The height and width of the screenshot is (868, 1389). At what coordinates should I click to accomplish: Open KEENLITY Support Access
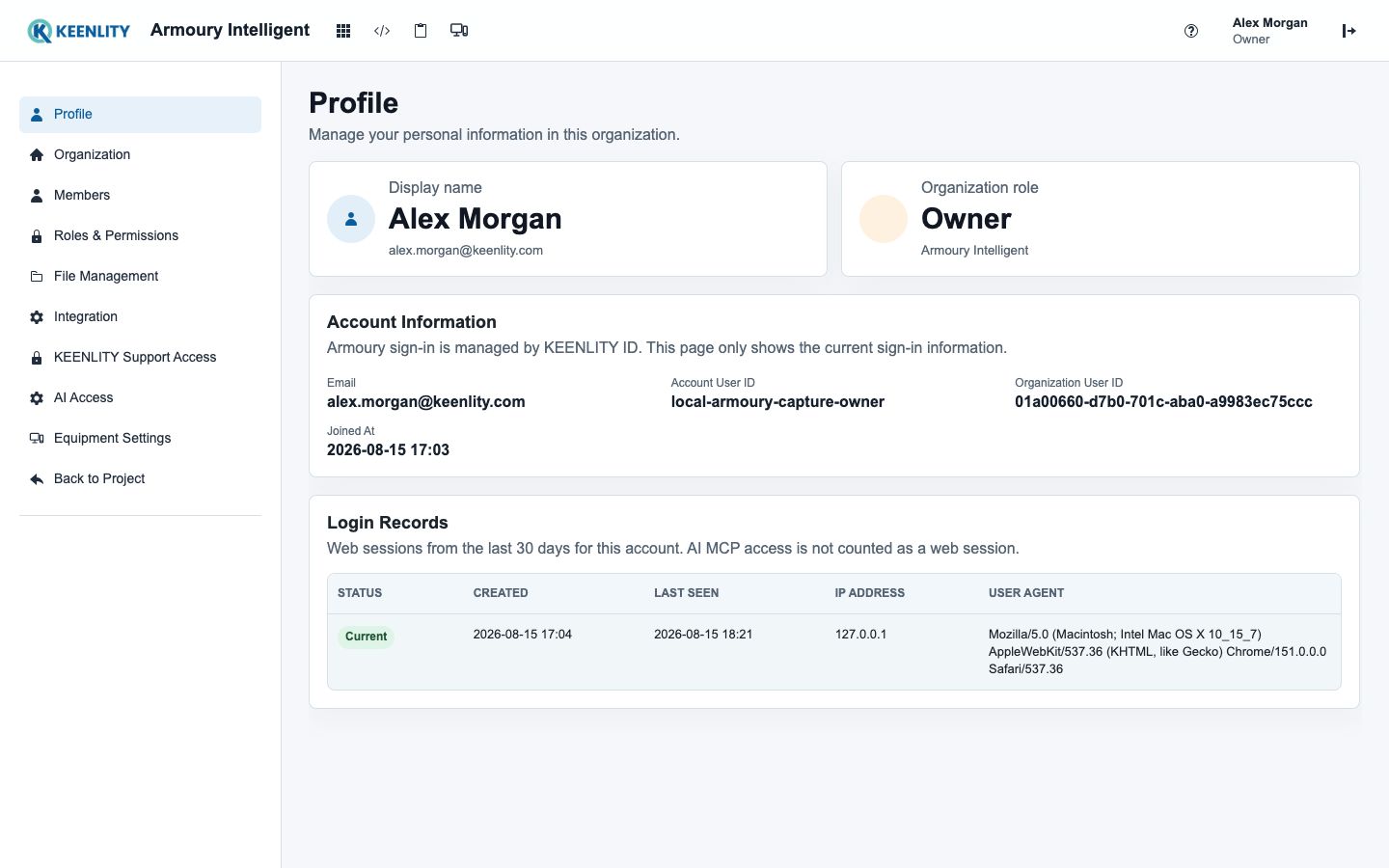click(140, 357)
